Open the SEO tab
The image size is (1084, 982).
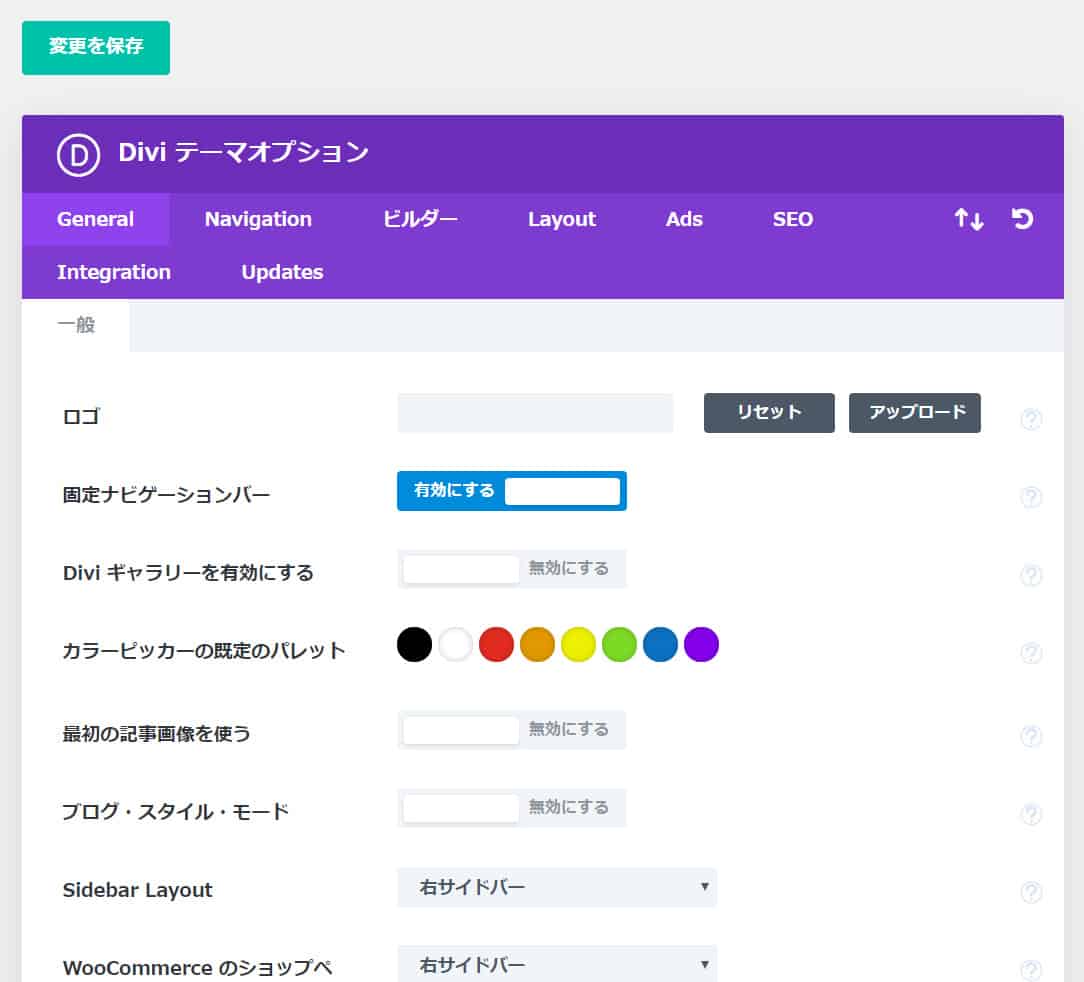(x=792, y=219)
